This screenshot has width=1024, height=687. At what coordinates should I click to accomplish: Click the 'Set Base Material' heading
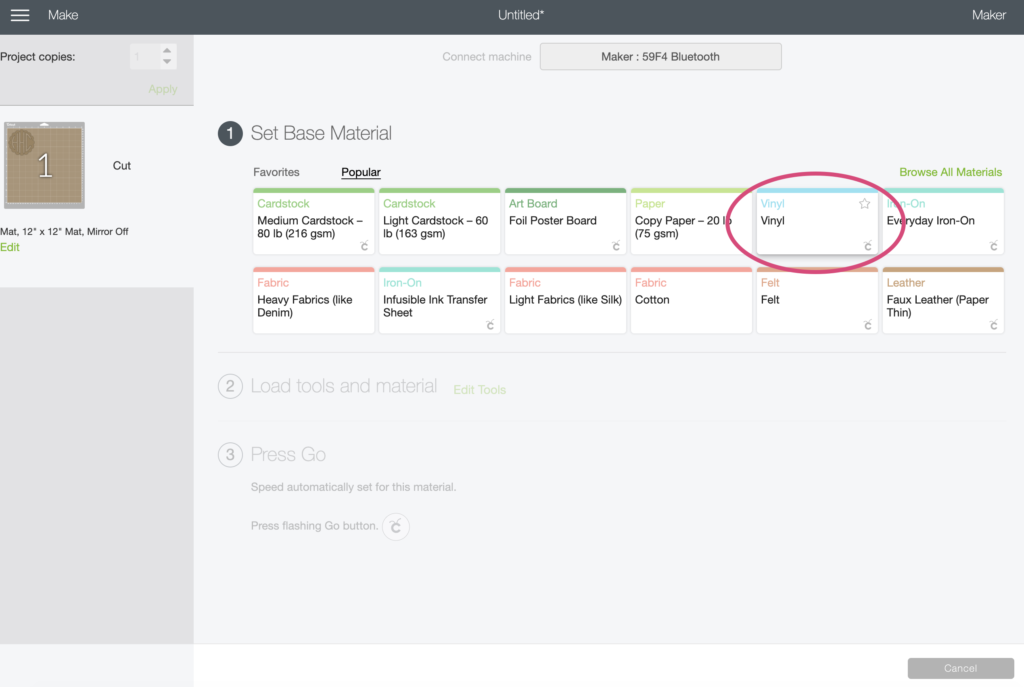(x=321, y=133)
